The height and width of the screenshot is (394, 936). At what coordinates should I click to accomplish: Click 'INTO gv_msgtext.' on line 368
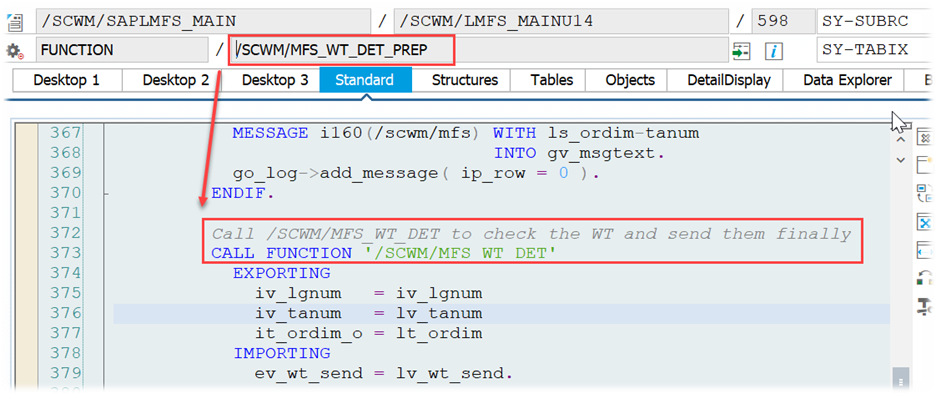(579, 153)
